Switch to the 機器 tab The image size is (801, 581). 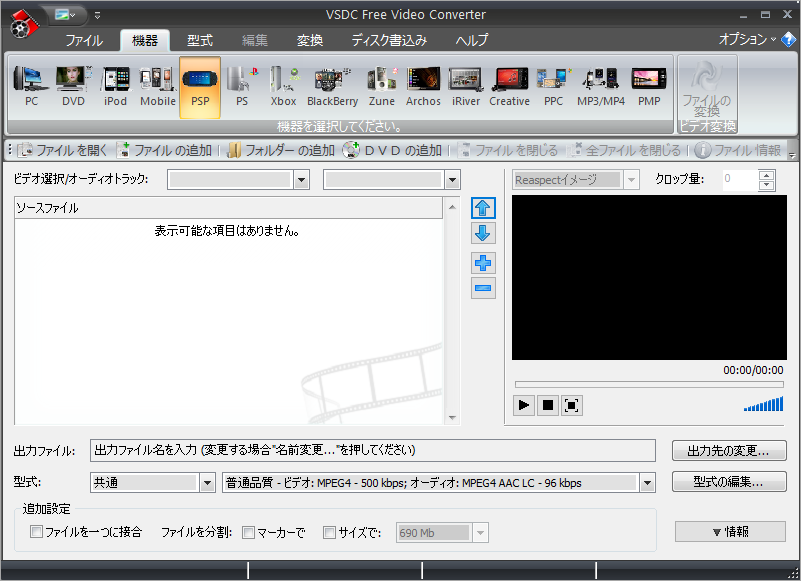pyautogui.click(x=145, y=40)
